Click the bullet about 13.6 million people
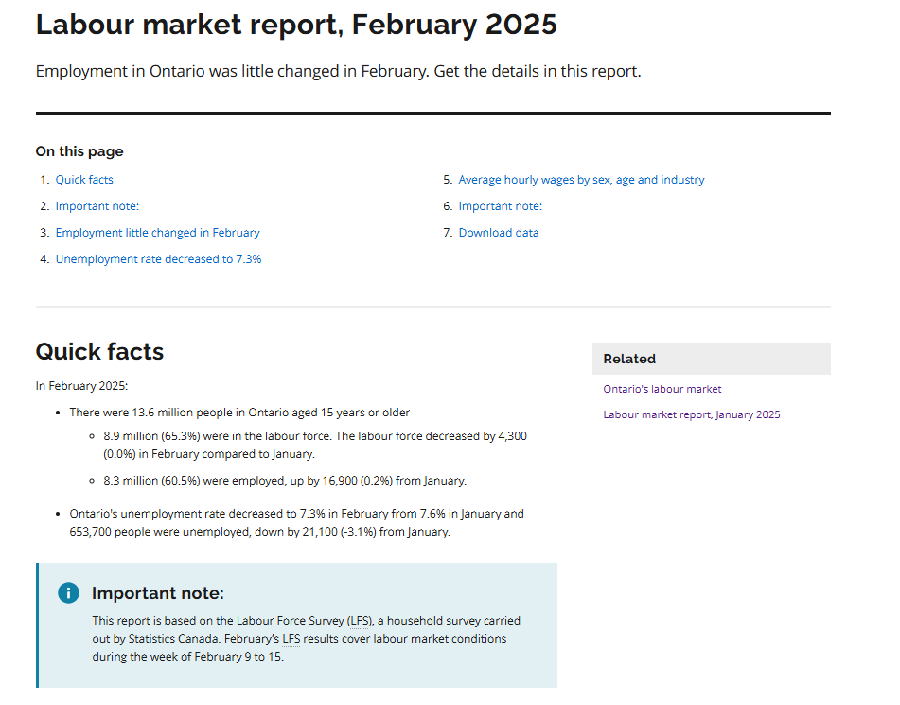The image size is (900, 705). [x=239, y=412]
